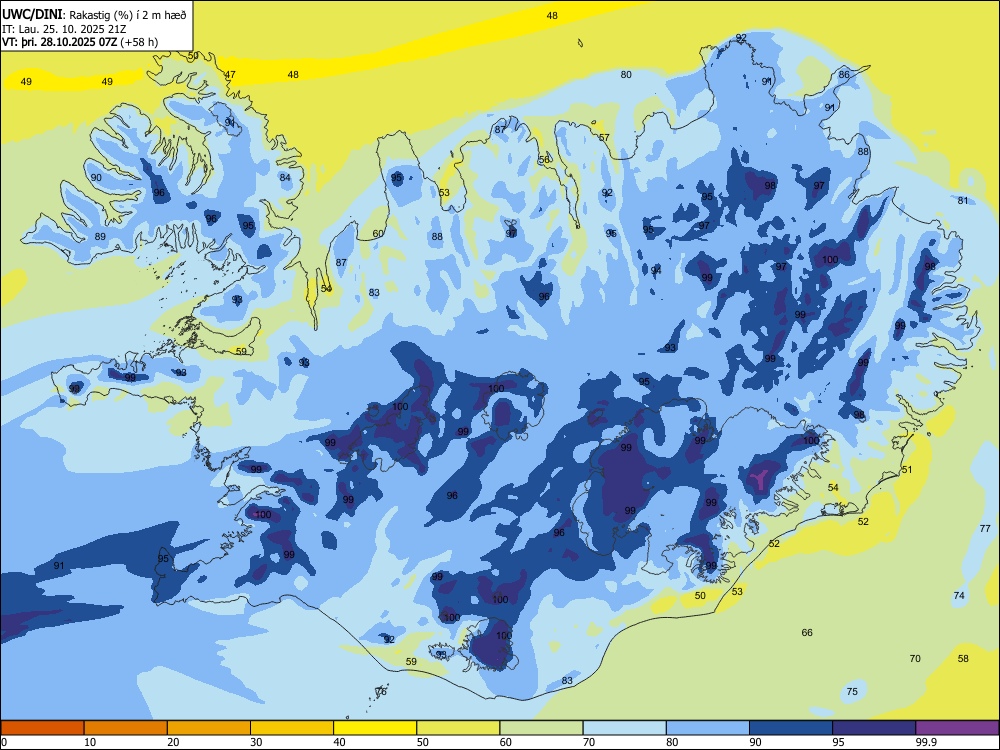
Task: Click the humidity value '84' on the map
Action: tap(285, 178)
